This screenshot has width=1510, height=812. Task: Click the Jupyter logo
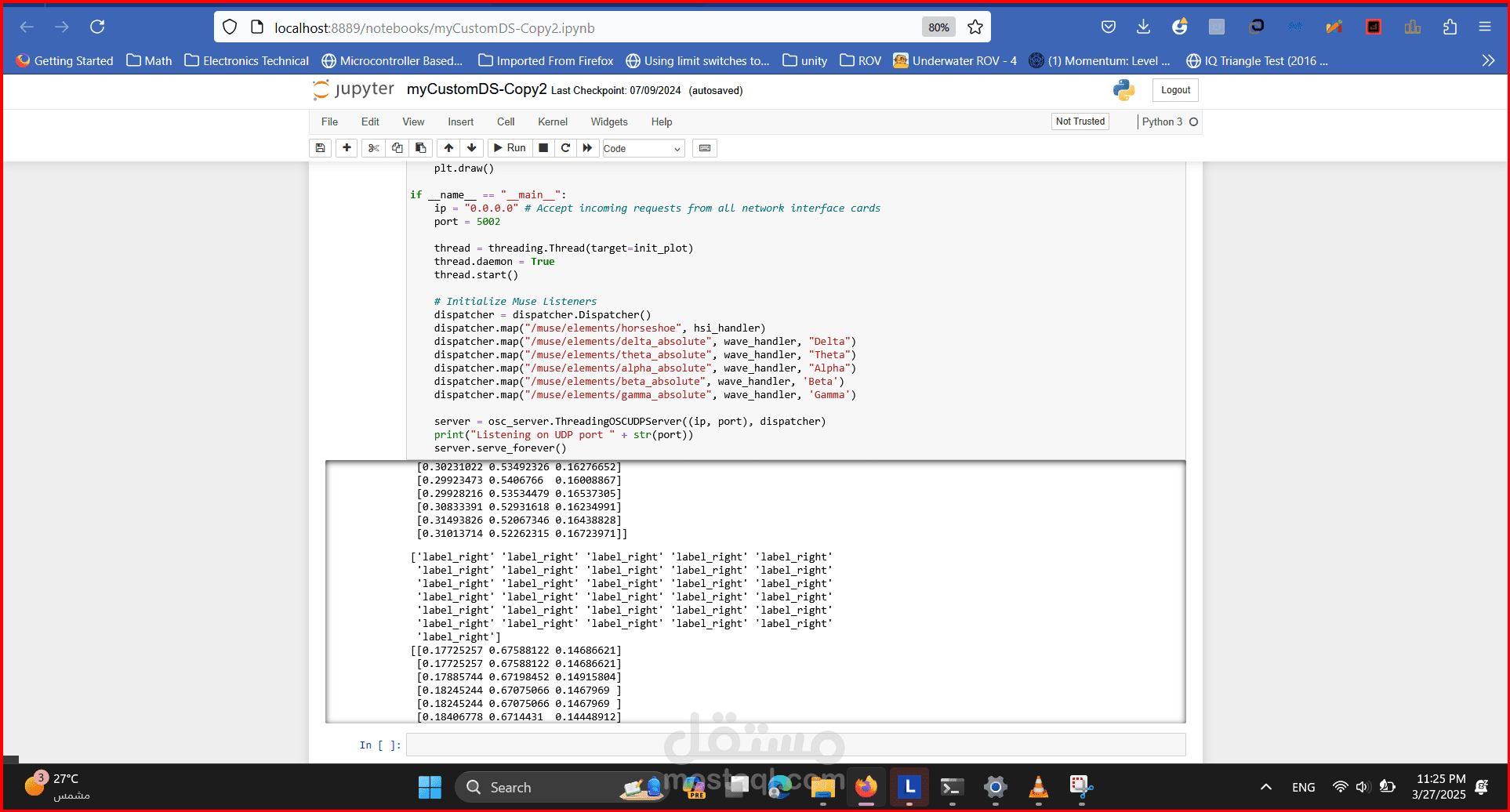(x=354, y=89)
